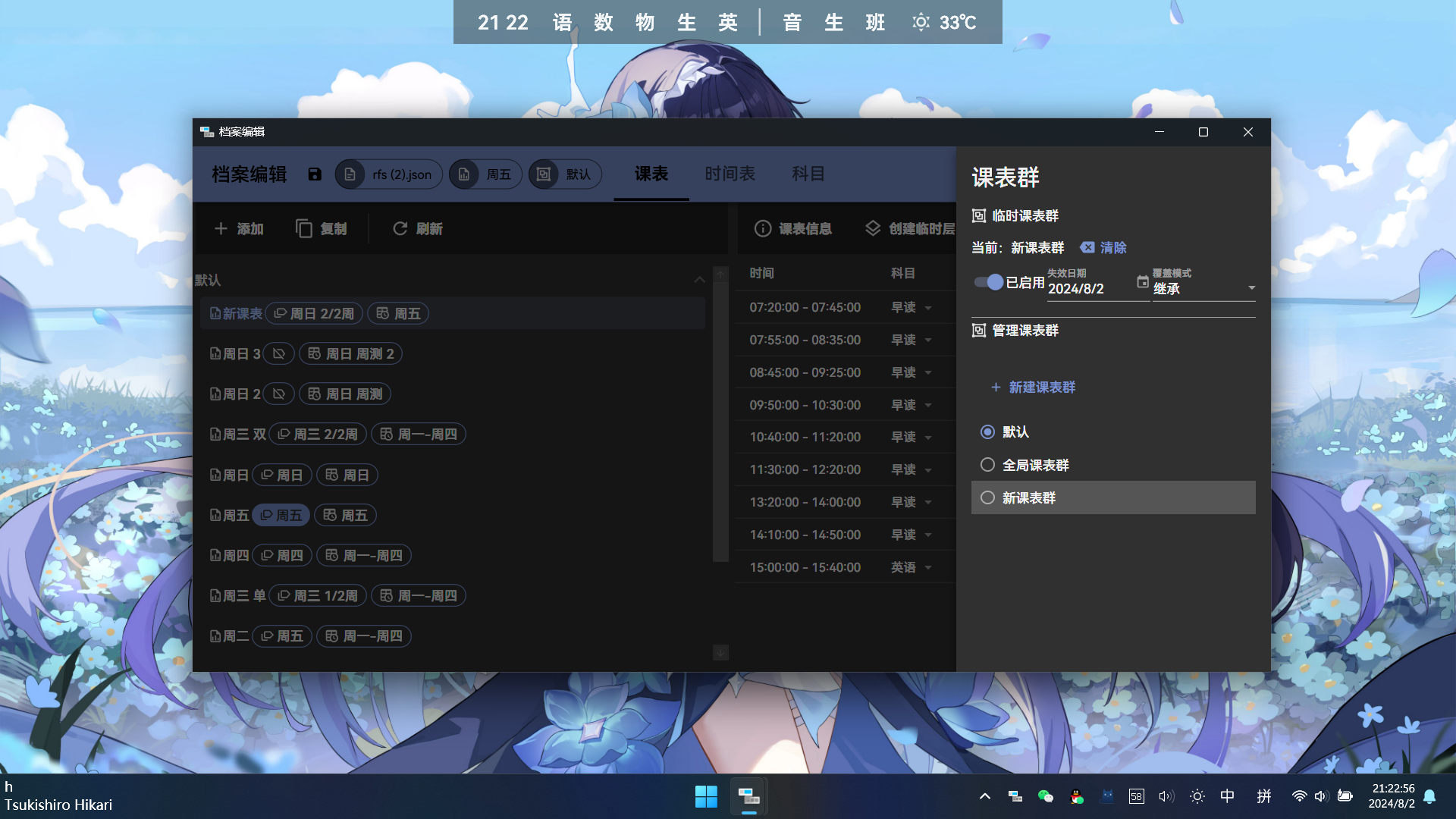Select 默认 radio button in 课表群

tap(987, 431)
